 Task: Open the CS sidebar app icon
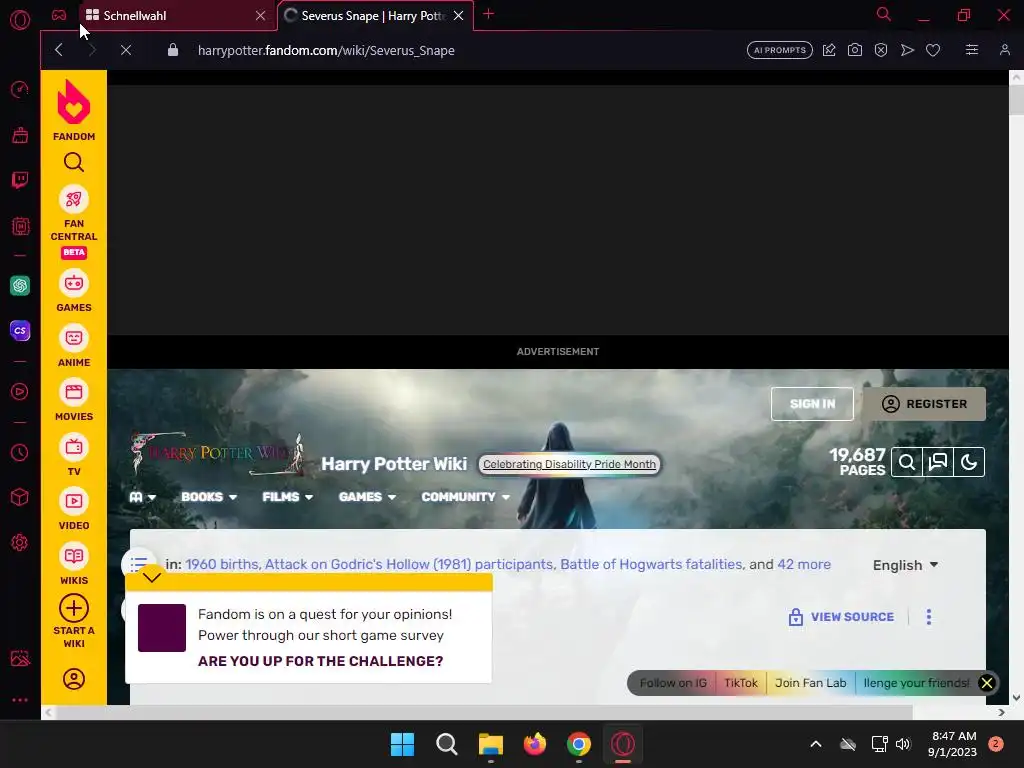click(x=20, y=330)
